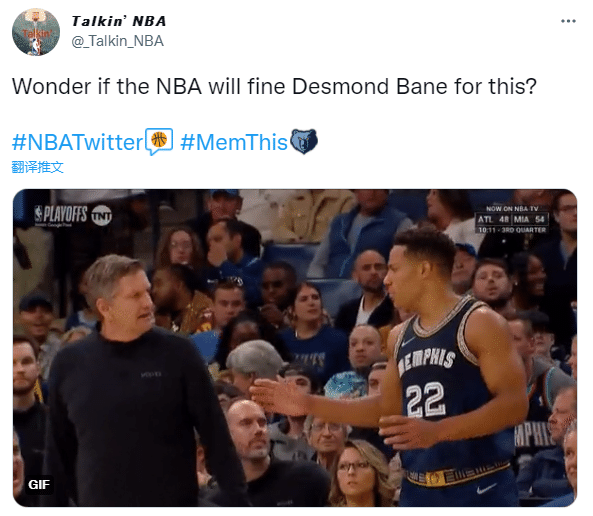
Task: Click the GIF badge on the media
Action: click(39, 484)
